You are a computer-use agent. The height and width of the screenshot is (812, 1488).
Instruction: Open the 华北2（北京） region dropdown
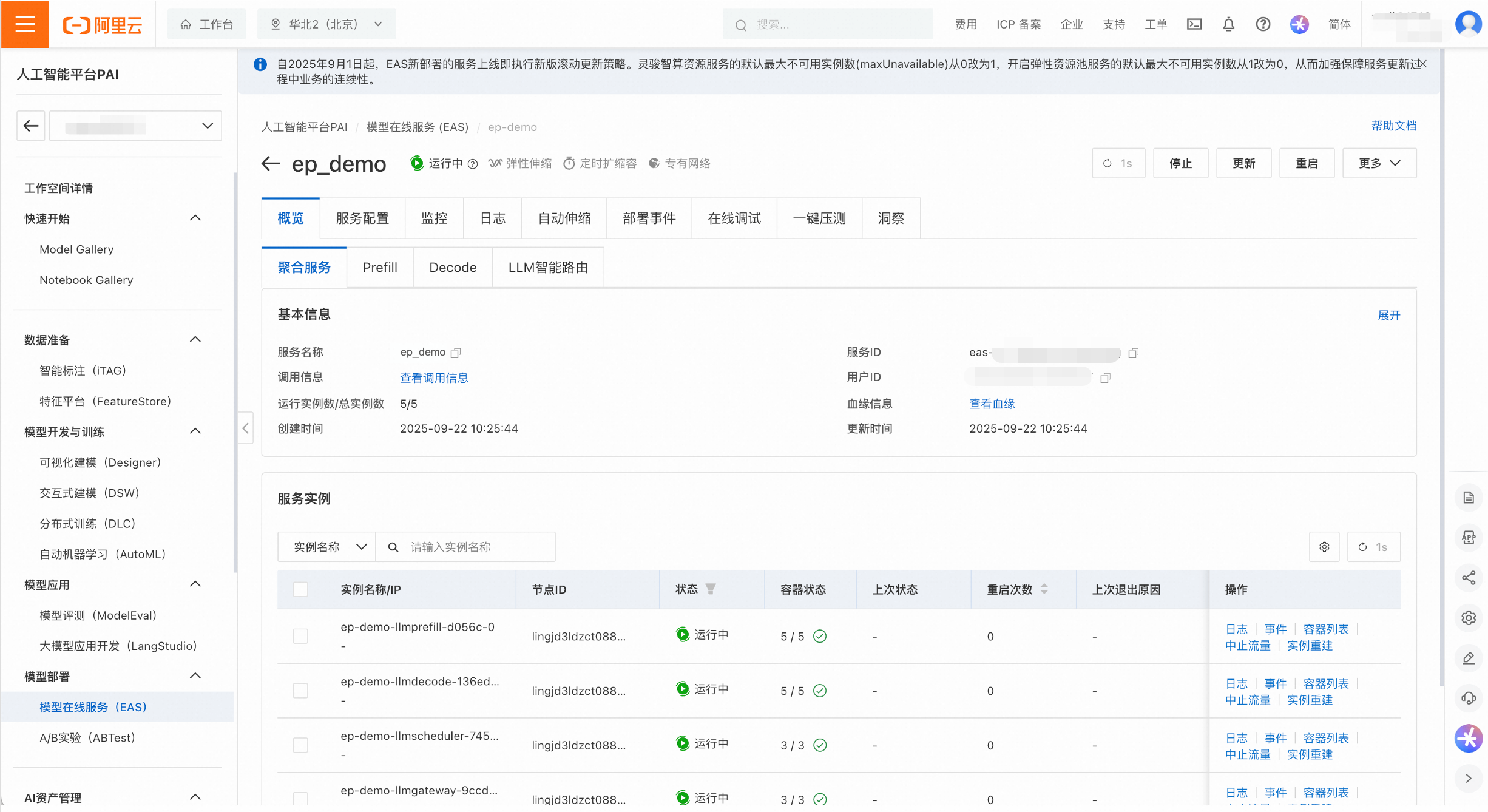326,24
